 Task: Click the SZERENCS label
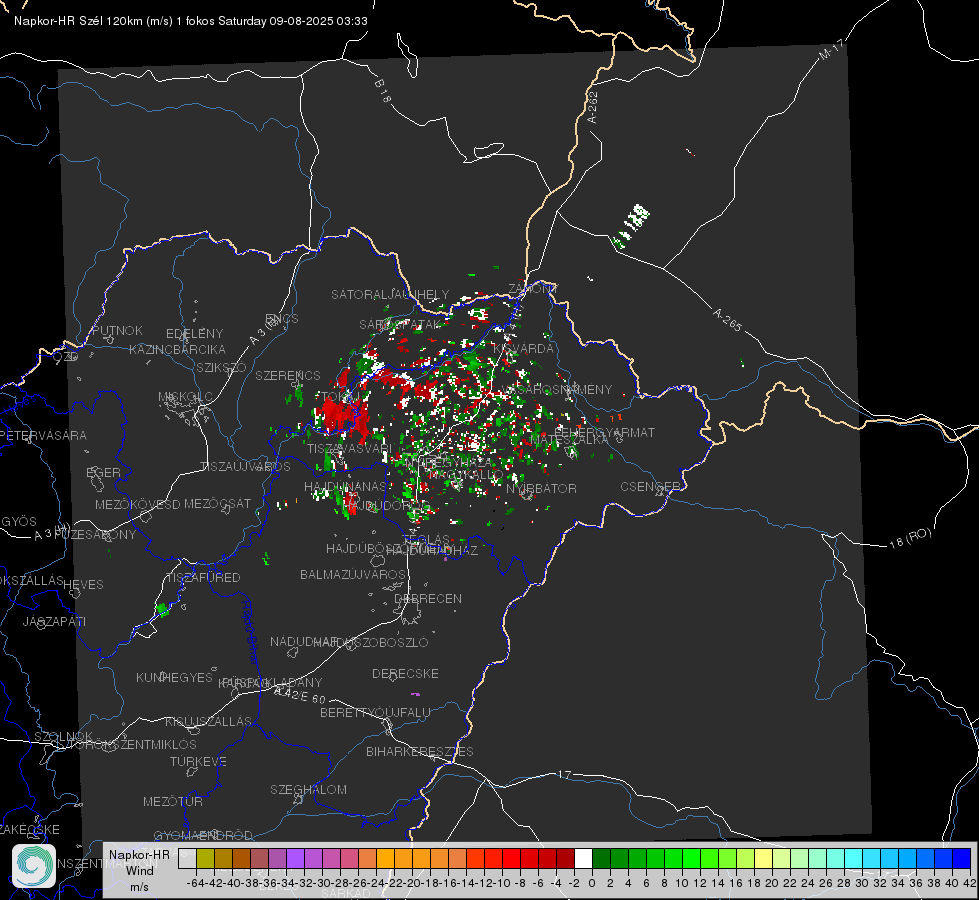(x=288, y=375)
